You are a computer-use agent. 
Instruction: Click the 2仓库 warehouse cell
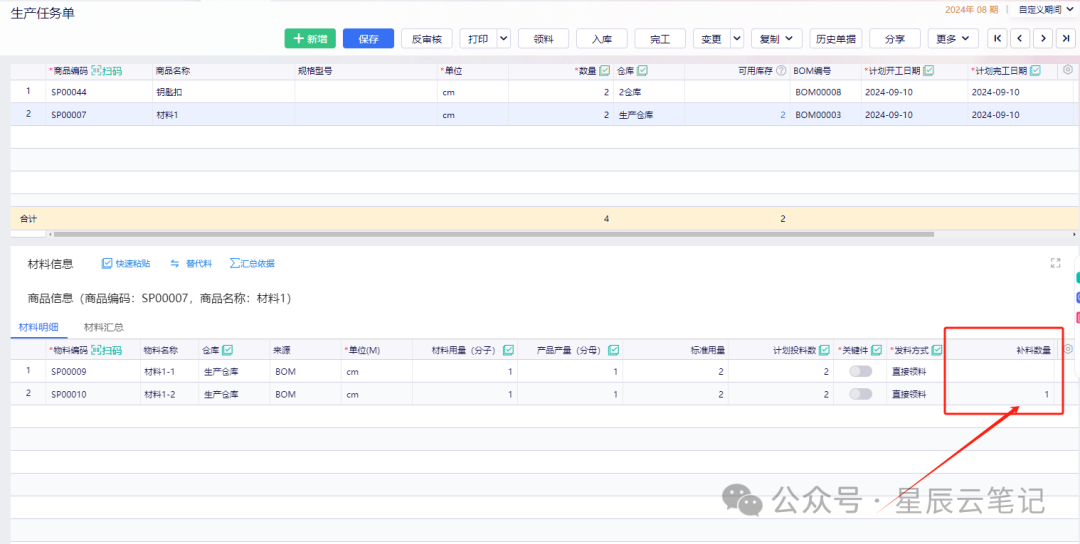649,92
